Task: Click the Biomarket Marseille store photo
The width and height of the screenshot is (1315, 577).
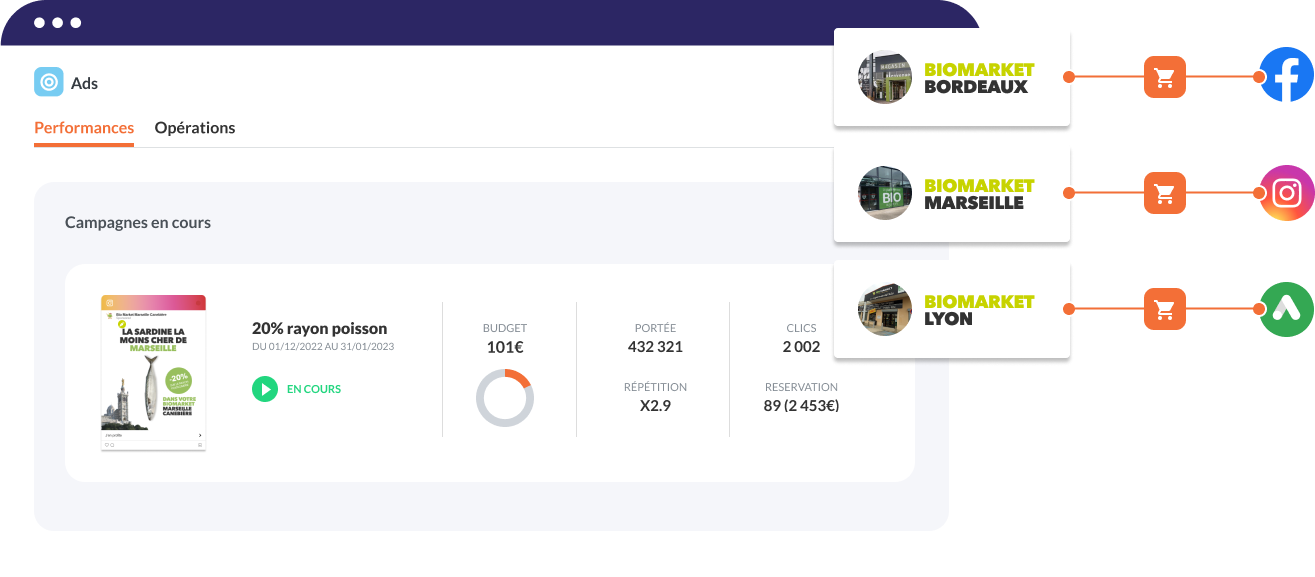Action: [x=885, y=193]
